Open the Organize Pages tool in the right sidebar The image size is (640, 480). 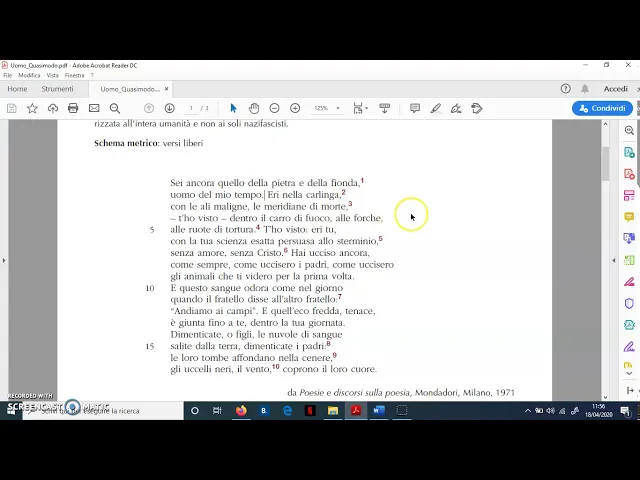click(x=629, y=195)
